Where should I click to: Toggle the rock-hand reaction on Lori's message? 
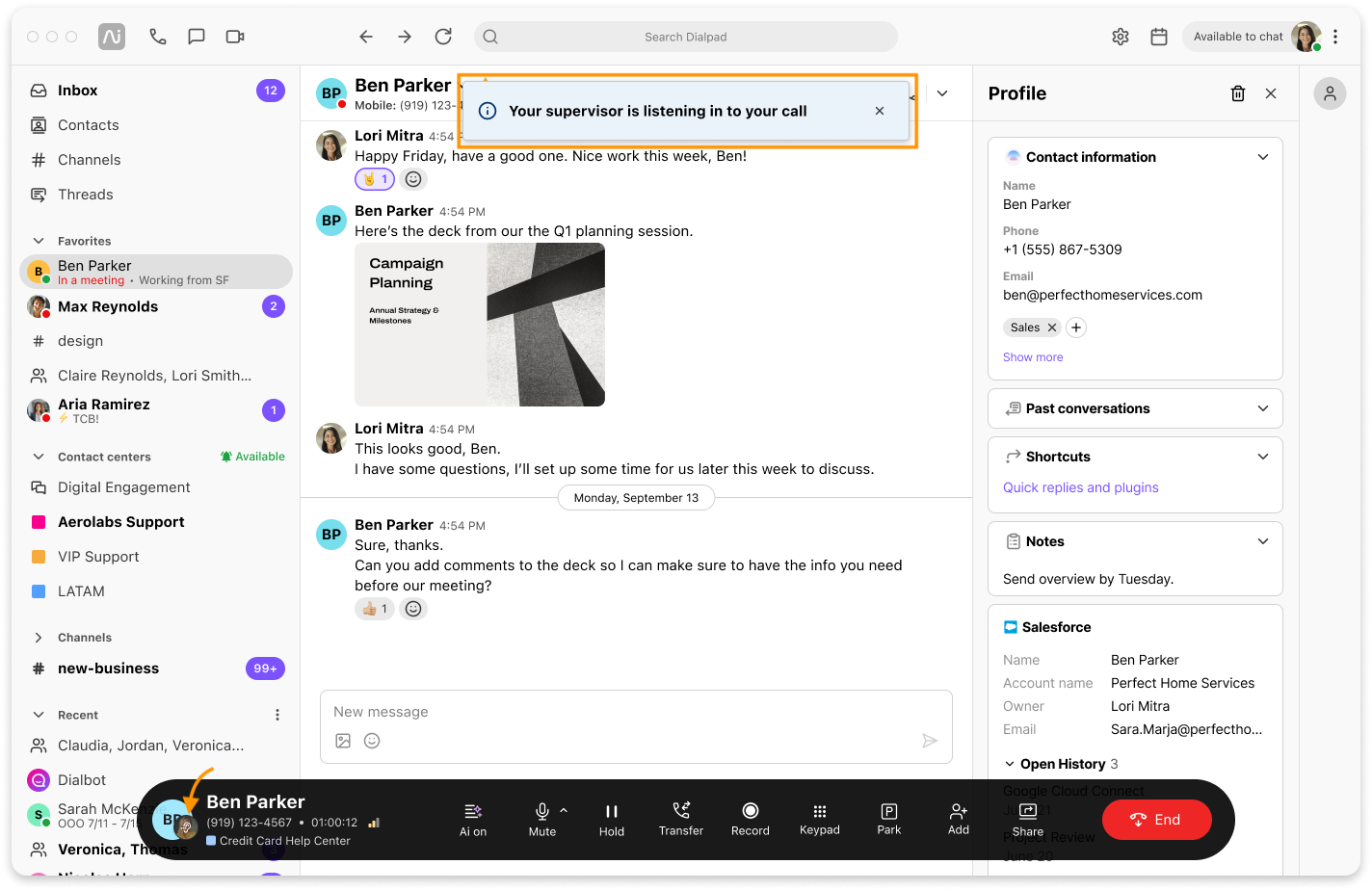click(375, 179)
